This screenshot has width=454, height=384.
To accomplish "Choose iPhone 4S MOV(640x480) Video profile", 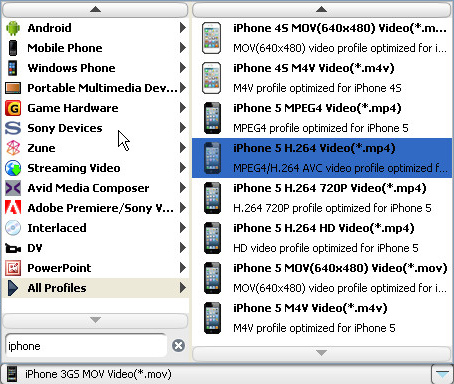I will click(x=322, y=38).
